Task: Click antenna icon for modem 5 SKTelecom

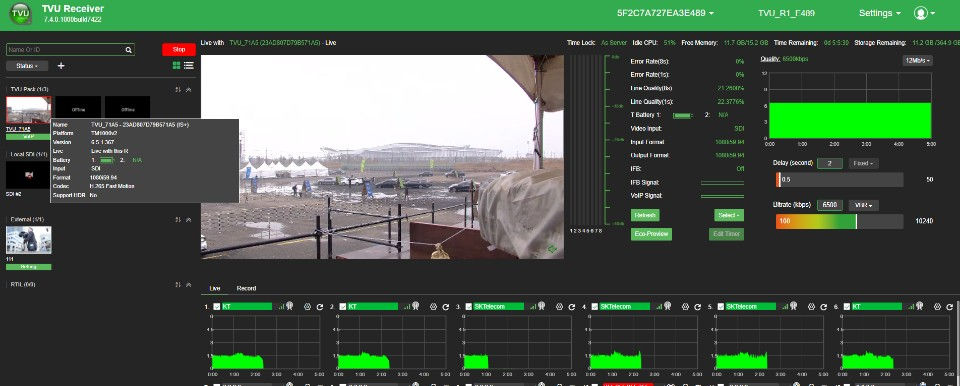Action: [x=793, y=306]
